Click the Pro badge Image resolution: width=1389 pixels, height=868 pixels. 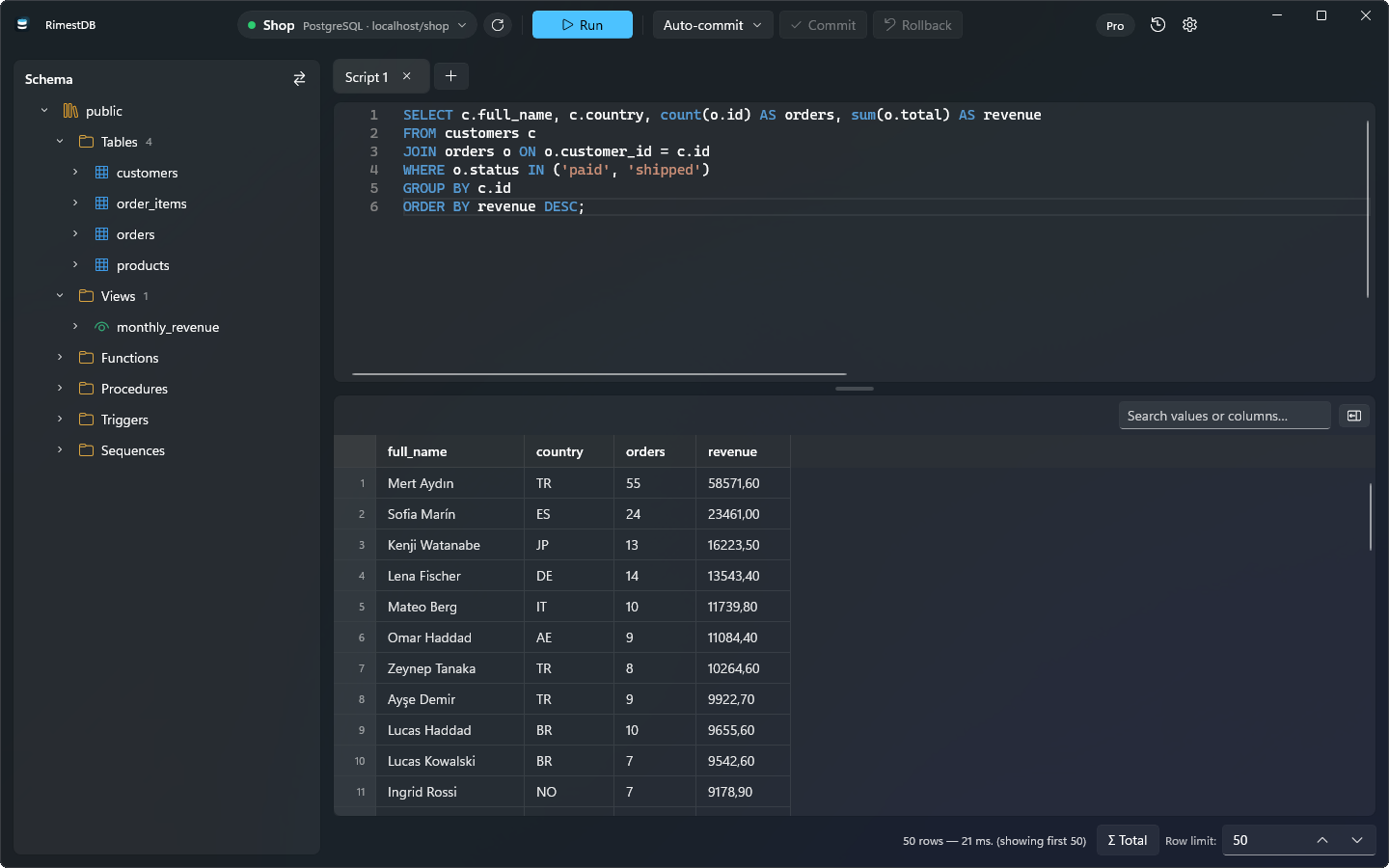pyautogui.click(x=1115, y=26)
